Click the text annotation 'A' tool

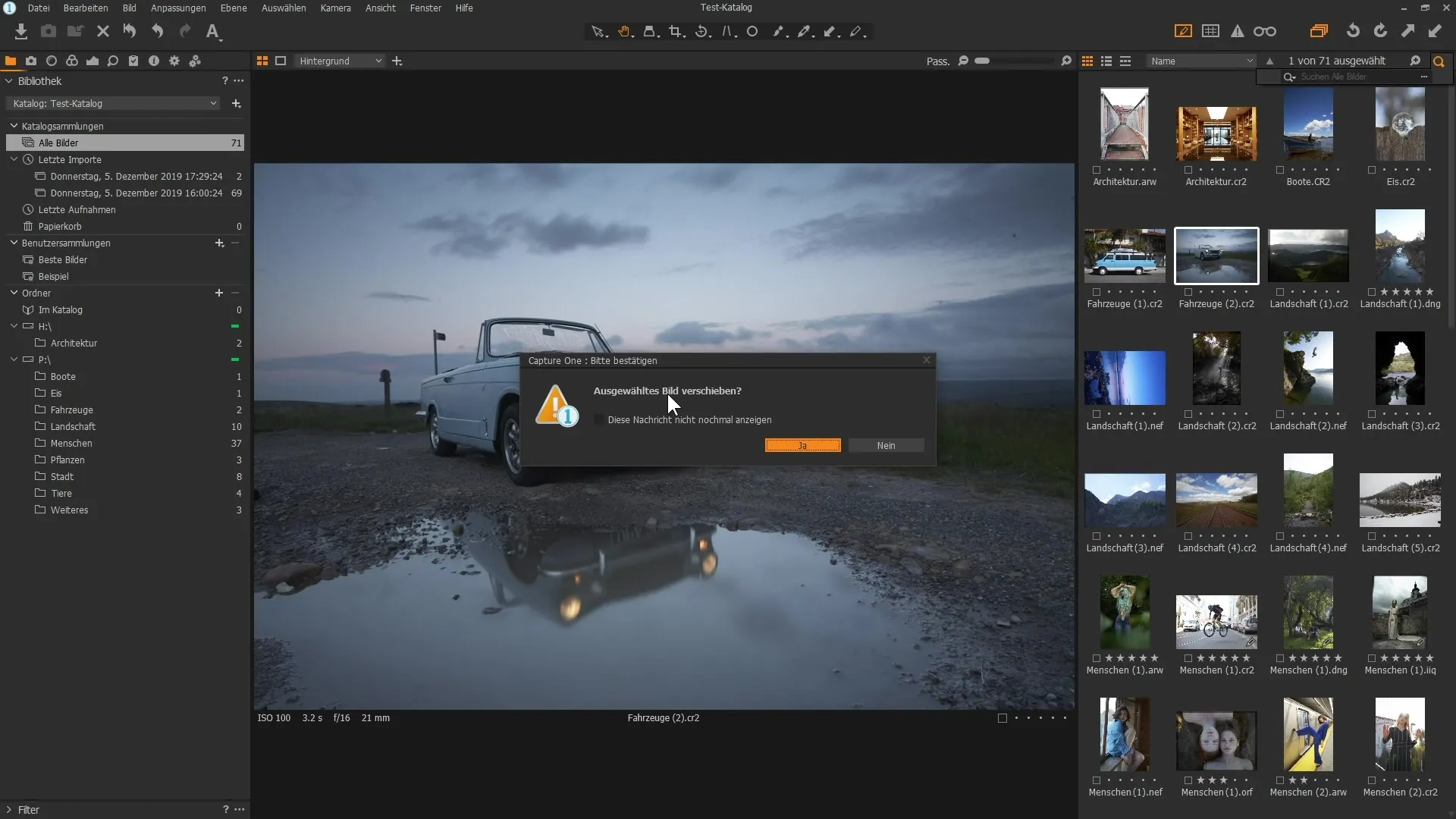(213, 31)
